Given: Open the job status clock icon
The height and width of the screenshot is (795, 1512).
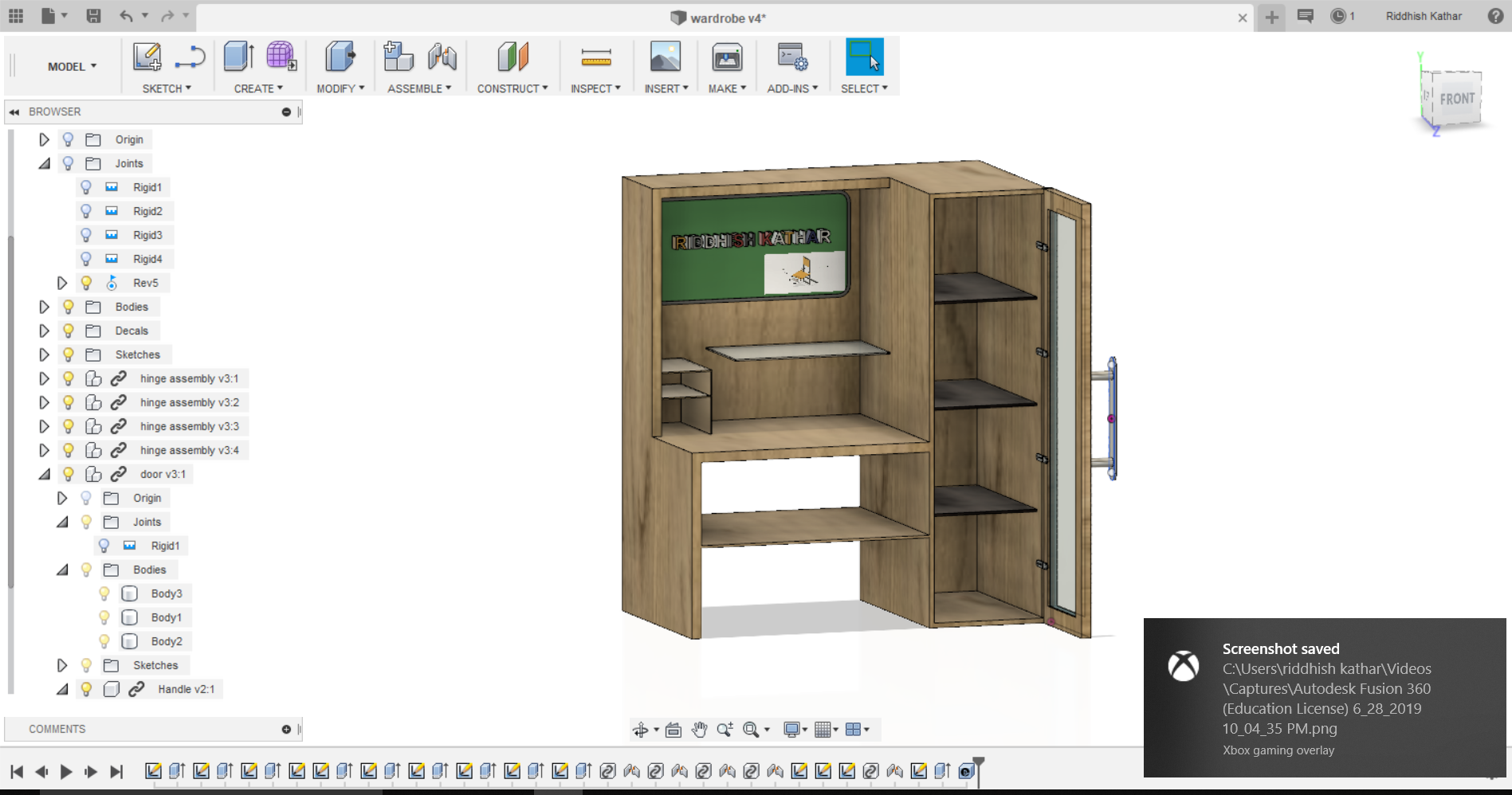Looking at the screenshot, I should click(1338, 16).
